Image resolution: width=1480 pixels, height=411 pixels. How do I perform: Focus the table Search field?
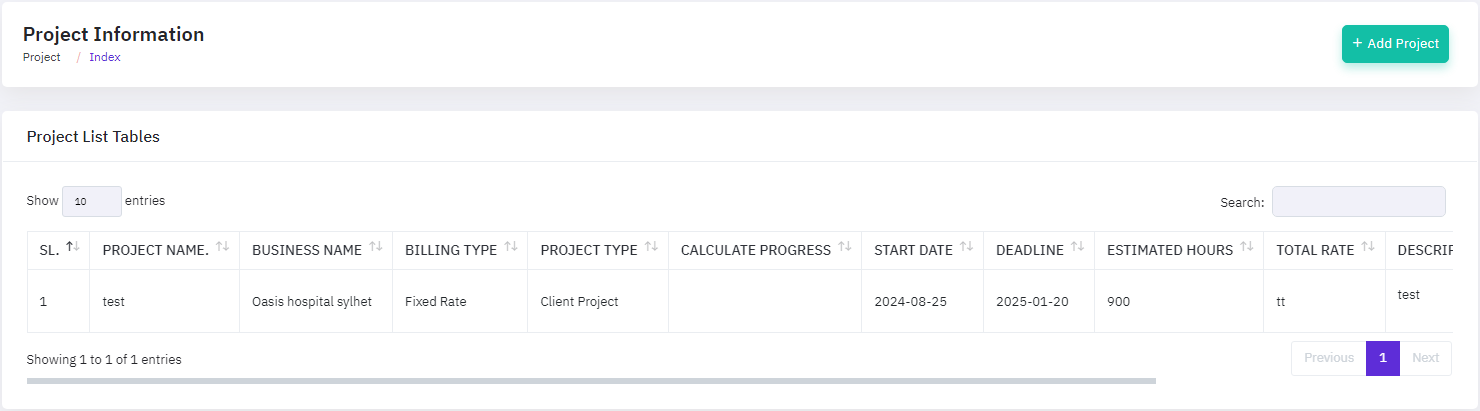(1358, 202)
